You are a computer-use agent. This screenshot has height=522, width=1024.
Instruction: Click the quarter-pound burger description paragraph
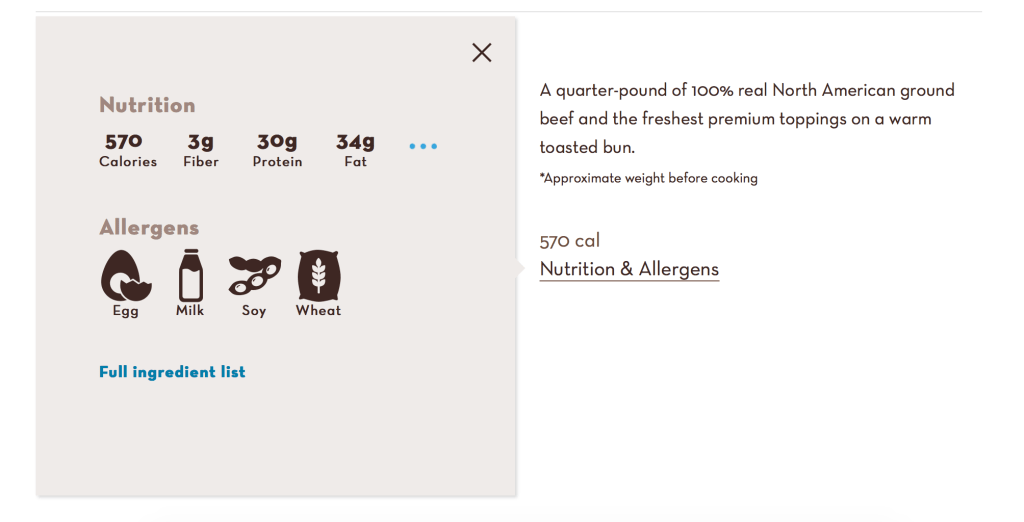(x=747, y=118)
